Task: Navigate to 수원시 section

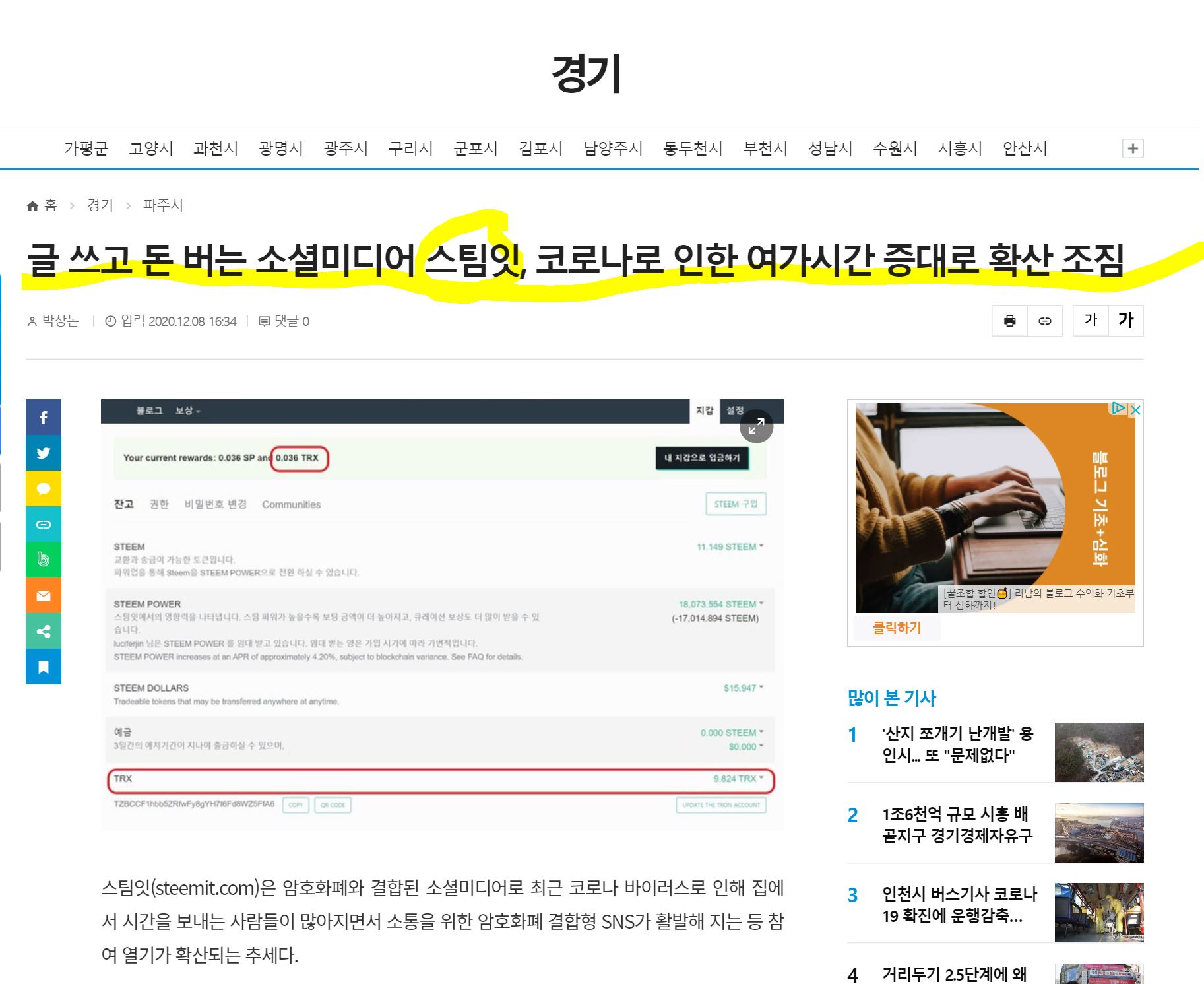Action: point(895,148)
